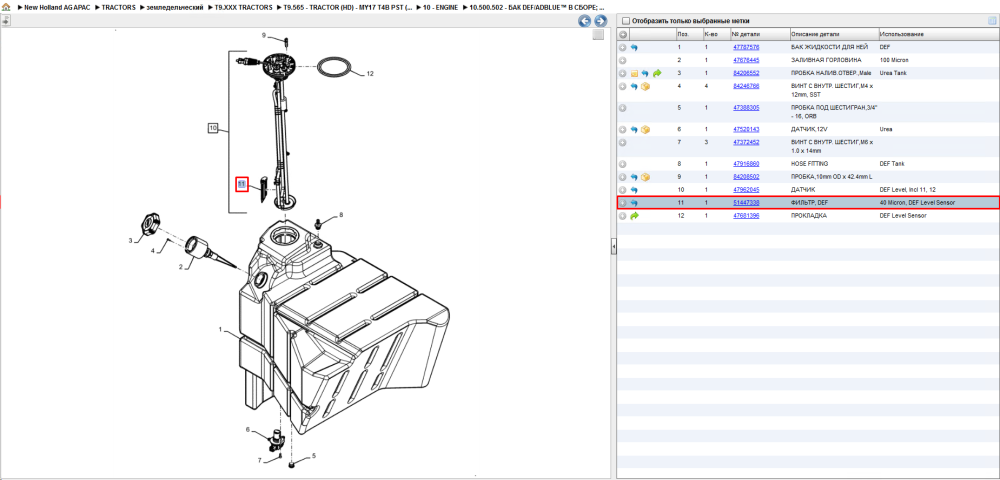This screenshot has height=480, width=1000.
Task: Expand row 8 HOSE FITTING plus icon
Action: point(622,164)
